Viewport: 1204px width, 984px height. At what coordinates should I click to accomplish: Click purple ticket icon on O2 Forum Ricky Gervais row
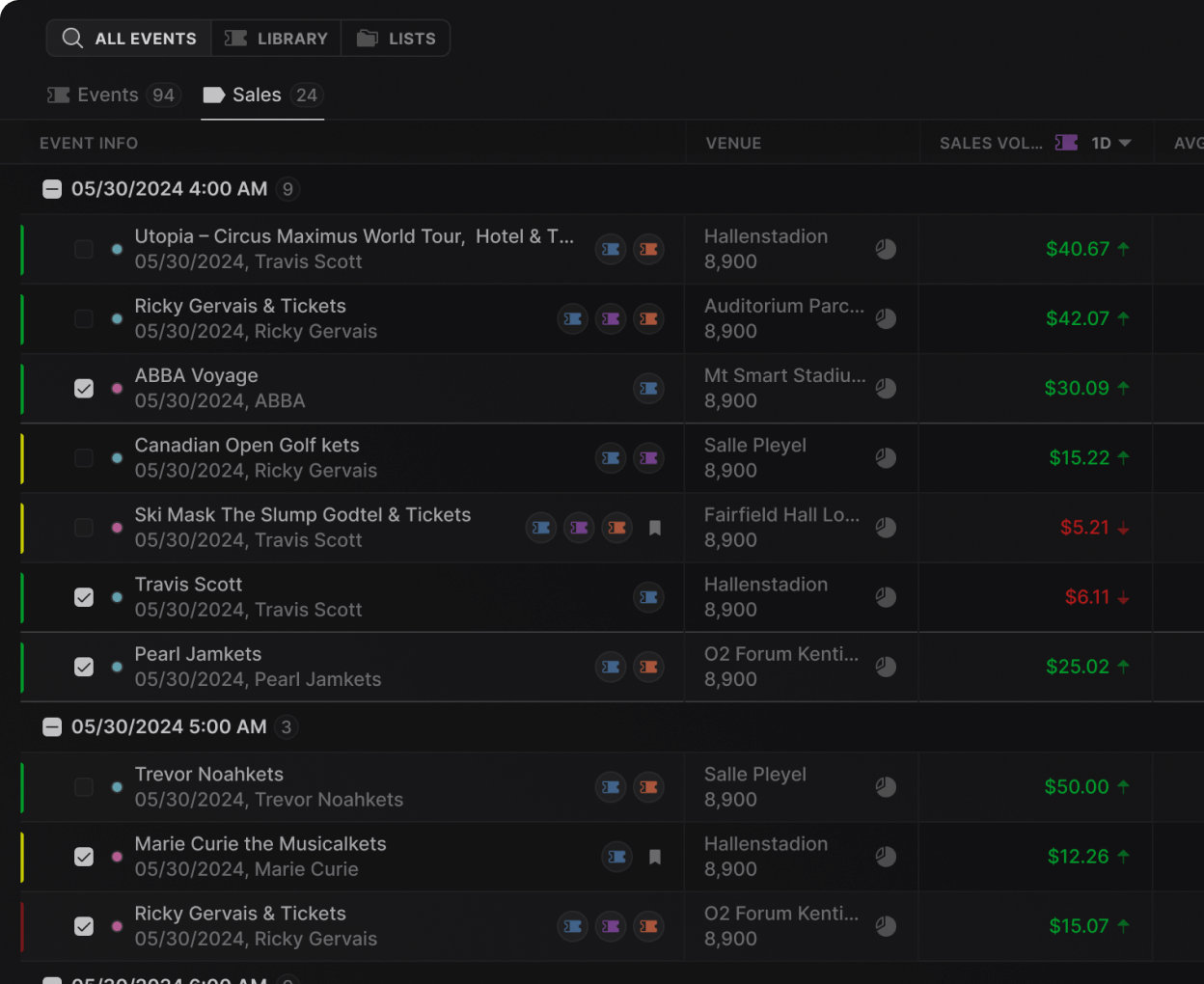[611, 926]
